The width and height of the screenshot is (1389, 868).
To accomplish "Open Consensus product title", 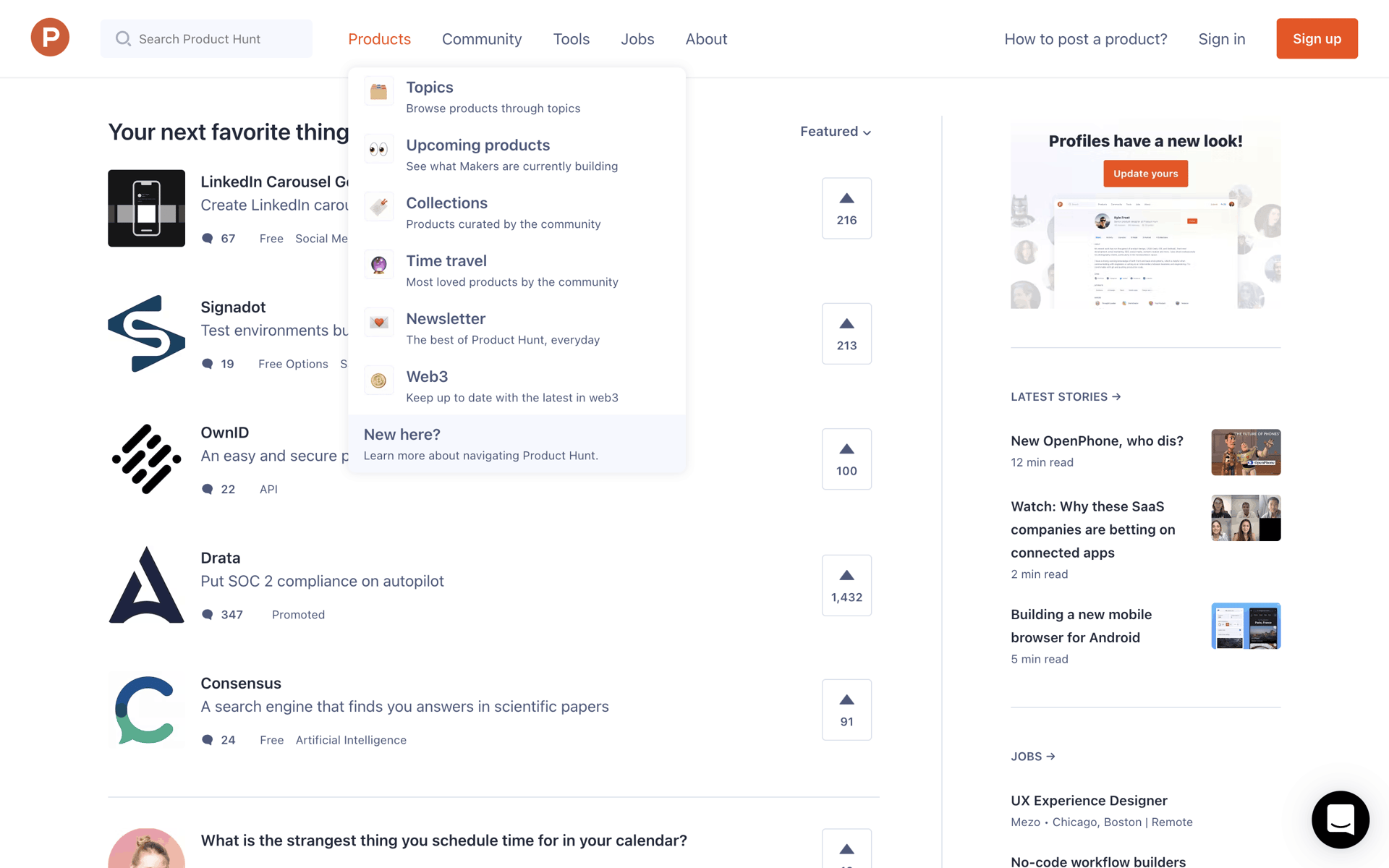I will click(241, 683).
